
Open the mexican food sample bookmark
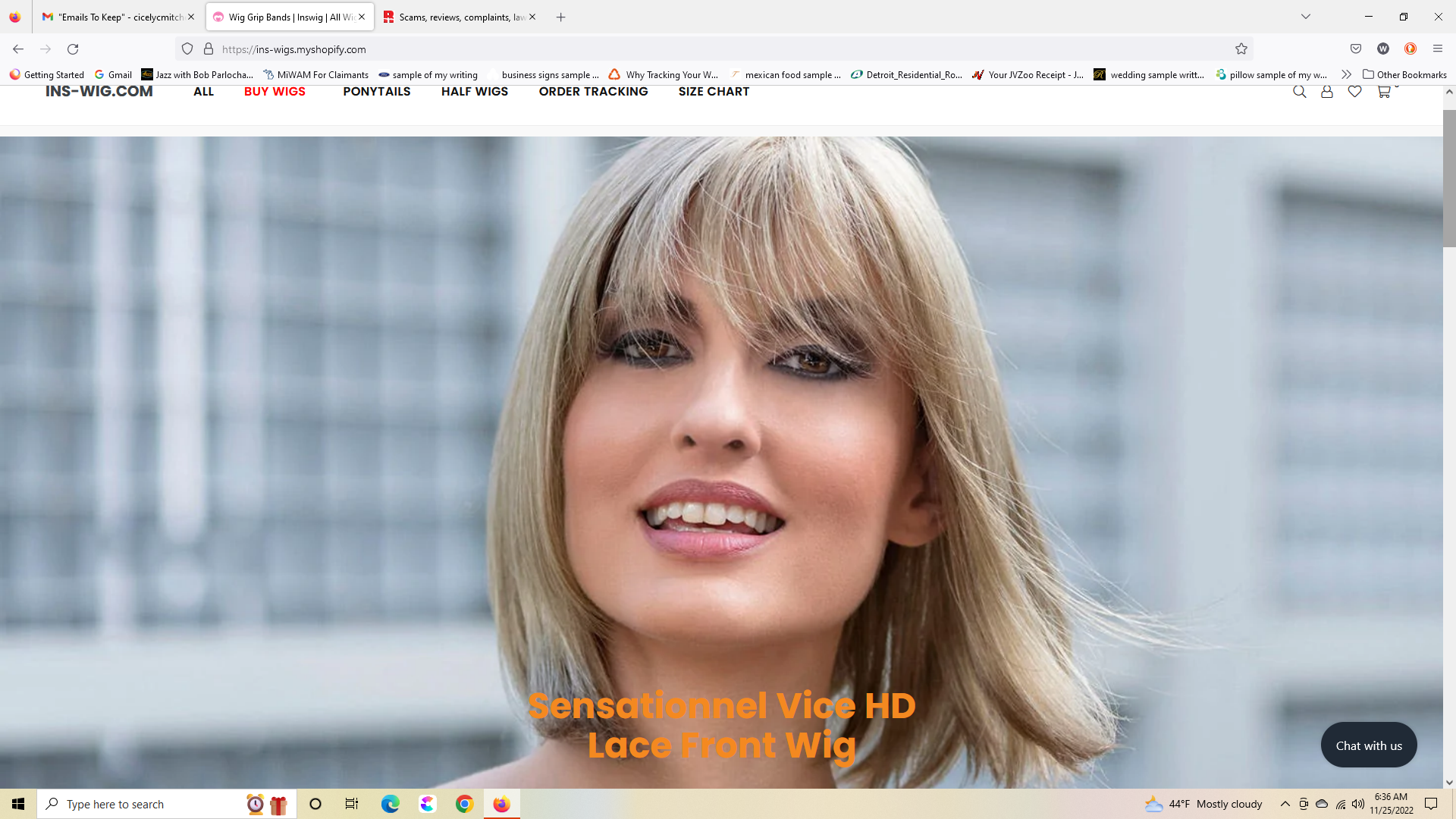click(x=786, y=74)
